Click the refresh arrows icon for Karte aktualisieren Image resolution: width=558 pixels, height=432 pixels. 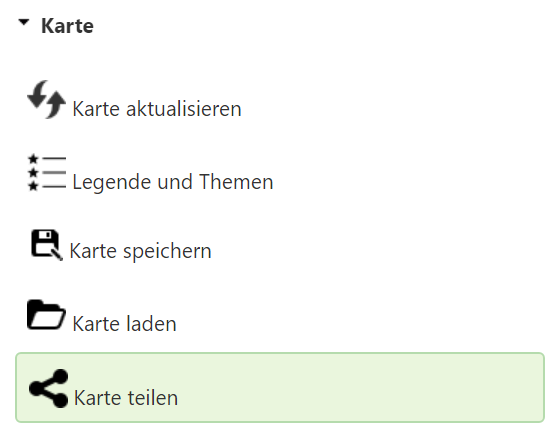(x=46, y=100)
